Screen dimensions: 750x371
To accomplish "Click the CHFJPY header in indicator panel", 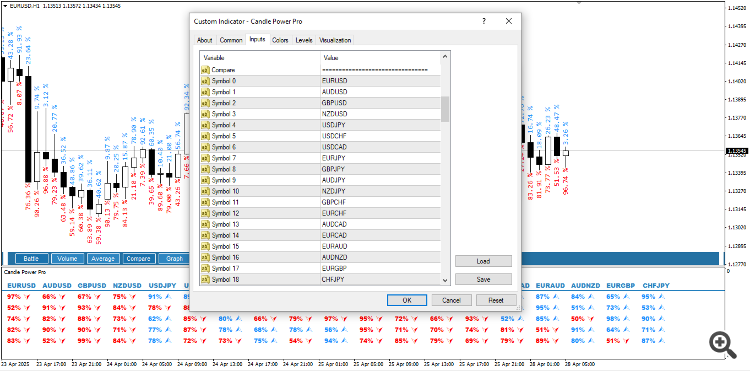I will tap(656, 285).
